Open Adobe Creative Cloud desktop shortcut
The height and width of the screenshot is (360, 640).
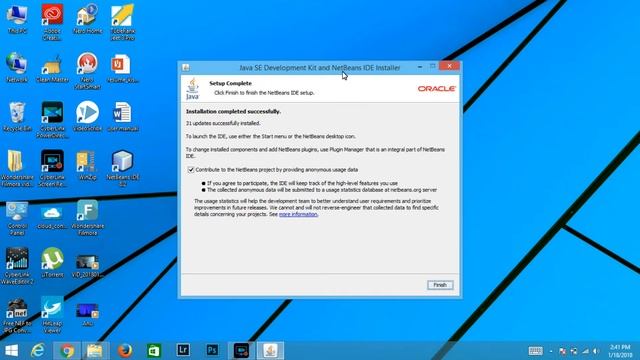(52, 22)
